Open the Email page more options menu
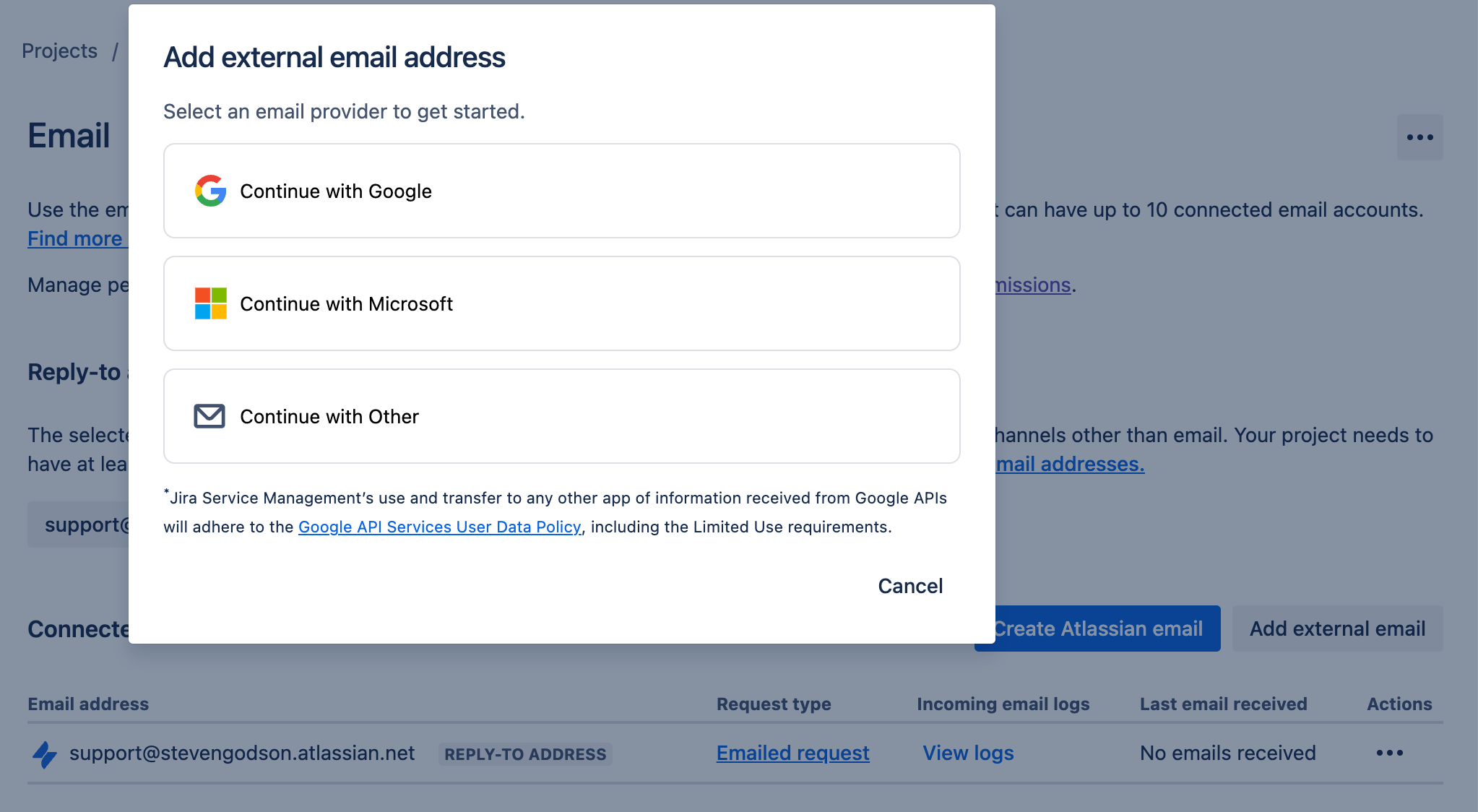This screenshot has width=1478, height=812. (1419, 137)
